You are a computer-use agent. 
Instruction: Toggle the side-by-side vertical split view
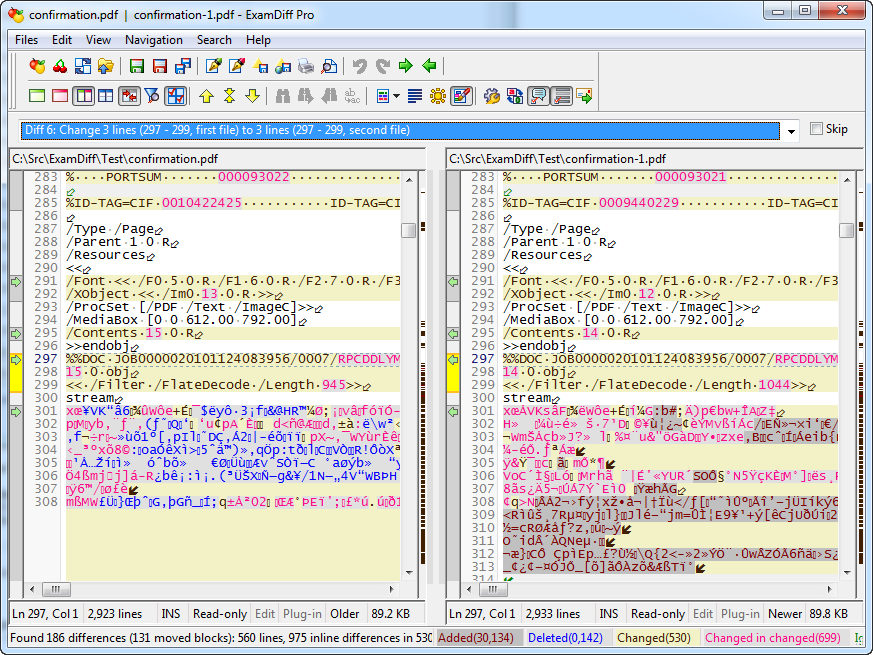pos(83,96)
